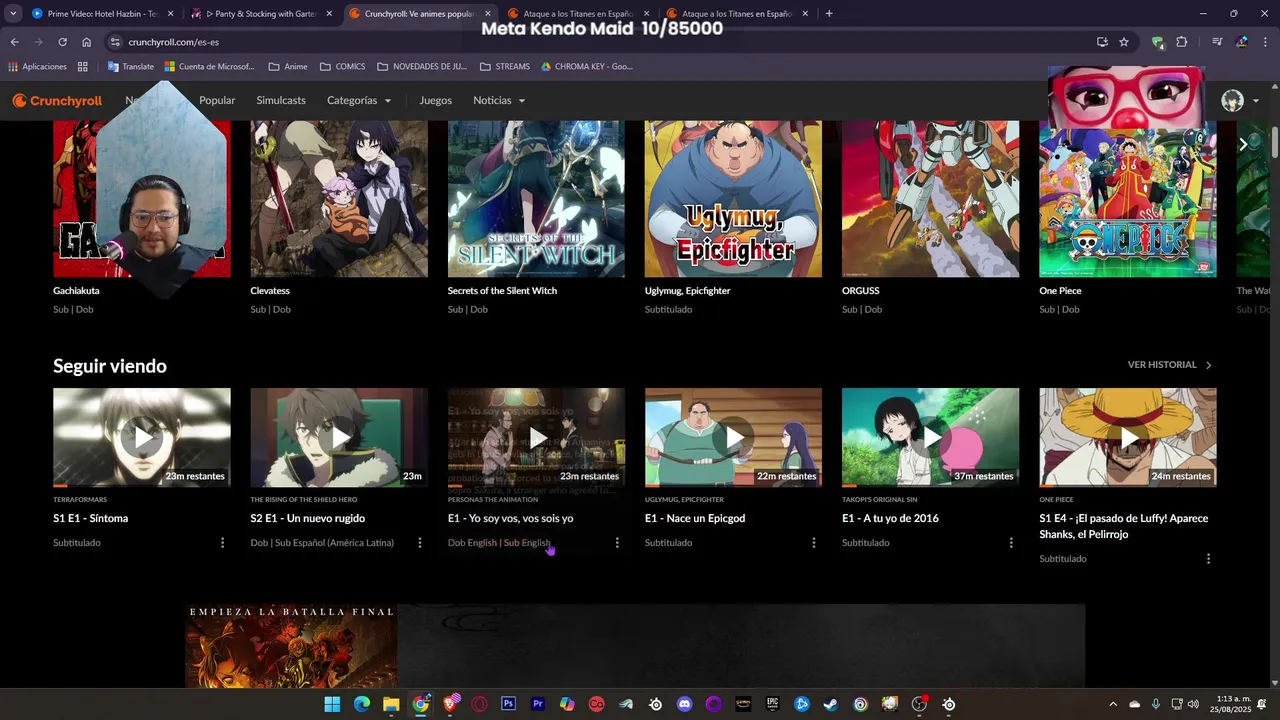This screenshot has width=1280, height=720.
Task: Open the Clevatess series title
Action: pos(270,291)
